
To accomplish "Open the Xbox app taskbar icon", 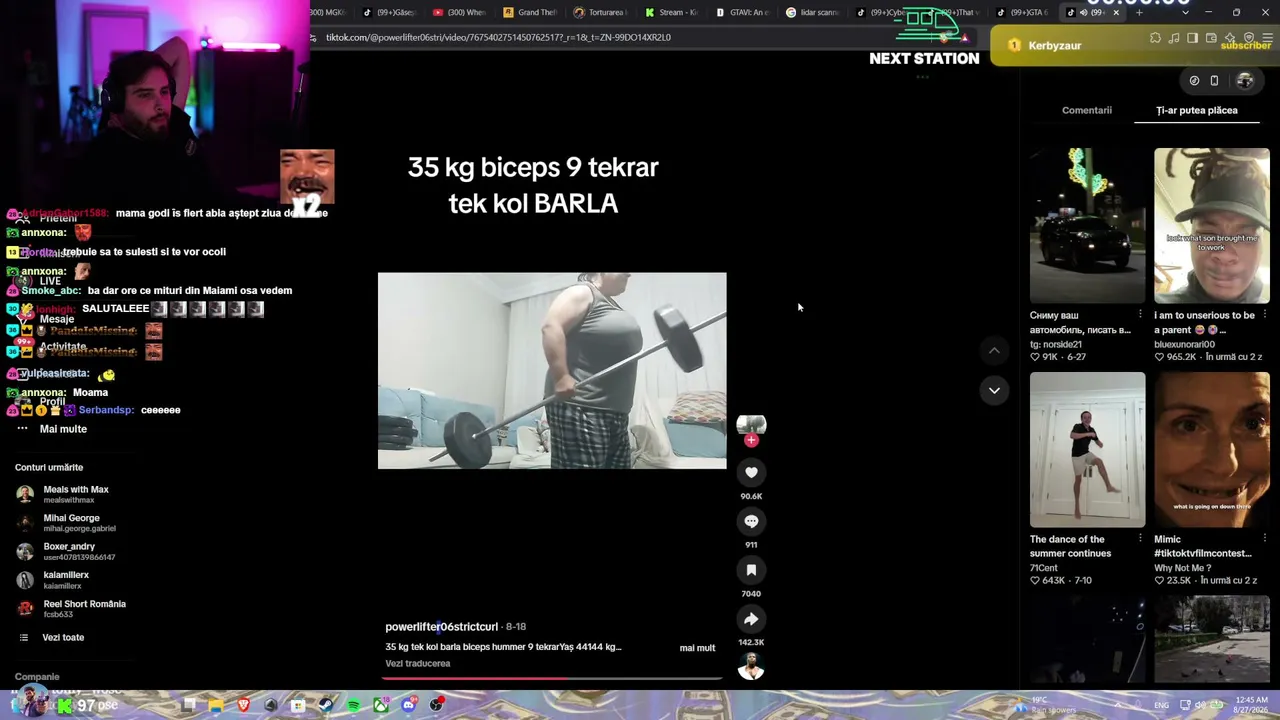I will pyautogui.click(x=381, y=705).
